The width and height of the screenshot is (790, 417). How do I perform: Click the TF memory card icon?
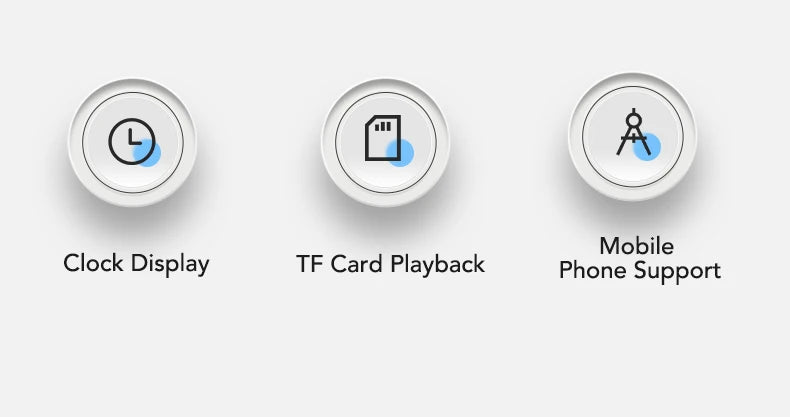point(383,138)
